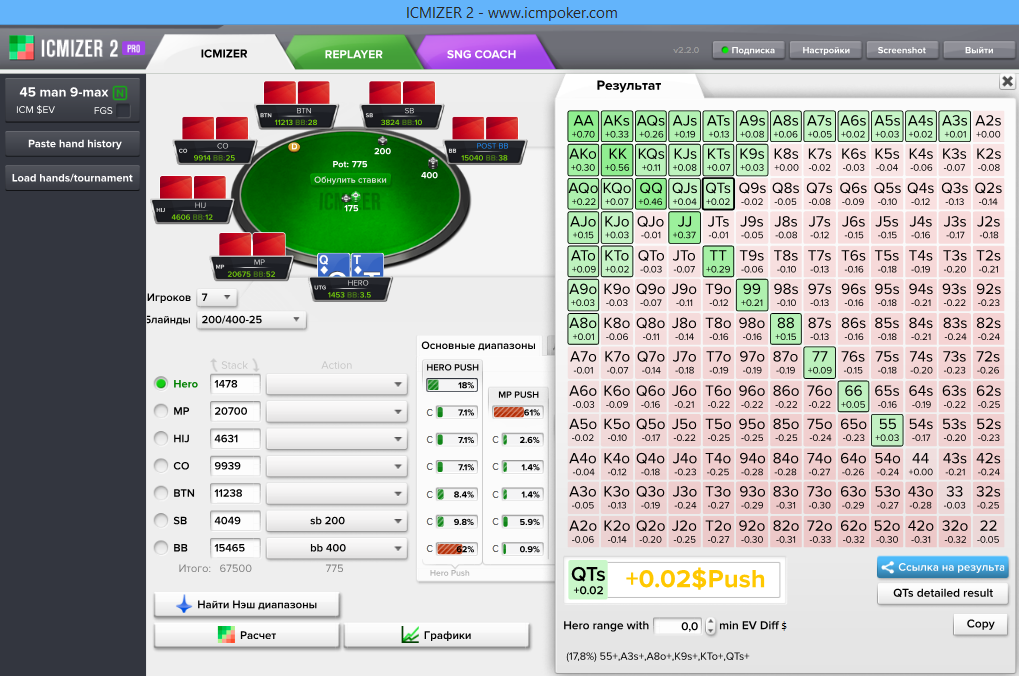1019x676 pixels.
Task: Click the min EV Diff value field
Action: pyautogui.click(x=678, y=626)
